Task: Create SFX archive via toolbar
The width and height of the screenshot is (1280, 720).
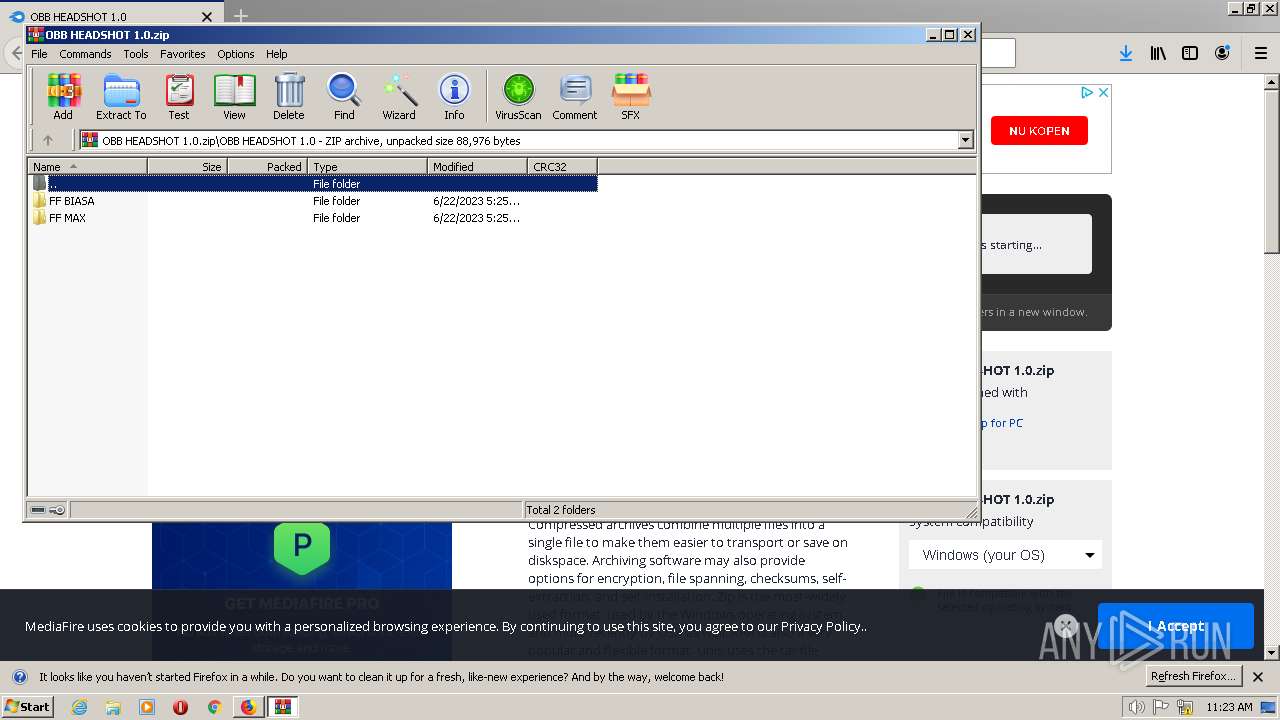Action: 631,97
